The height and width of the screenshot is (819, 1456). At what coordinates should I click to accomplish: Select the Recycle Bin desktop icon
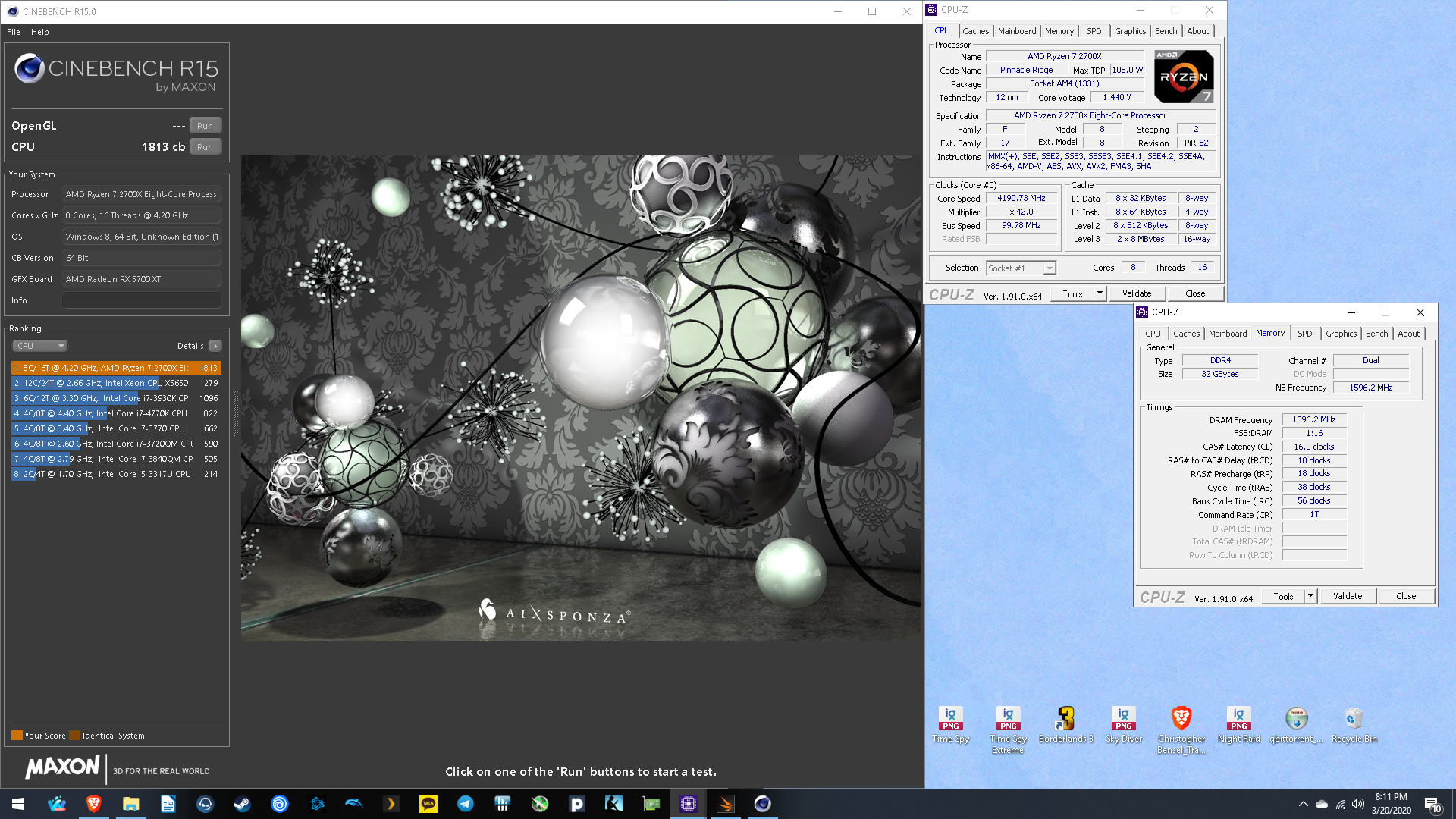point(1354,724)
